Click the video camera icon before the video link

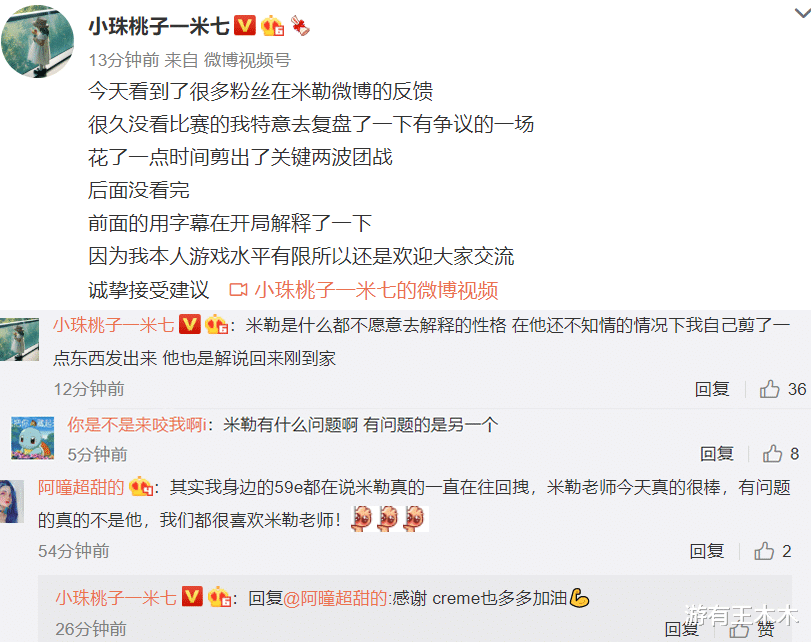pos(238,290)
